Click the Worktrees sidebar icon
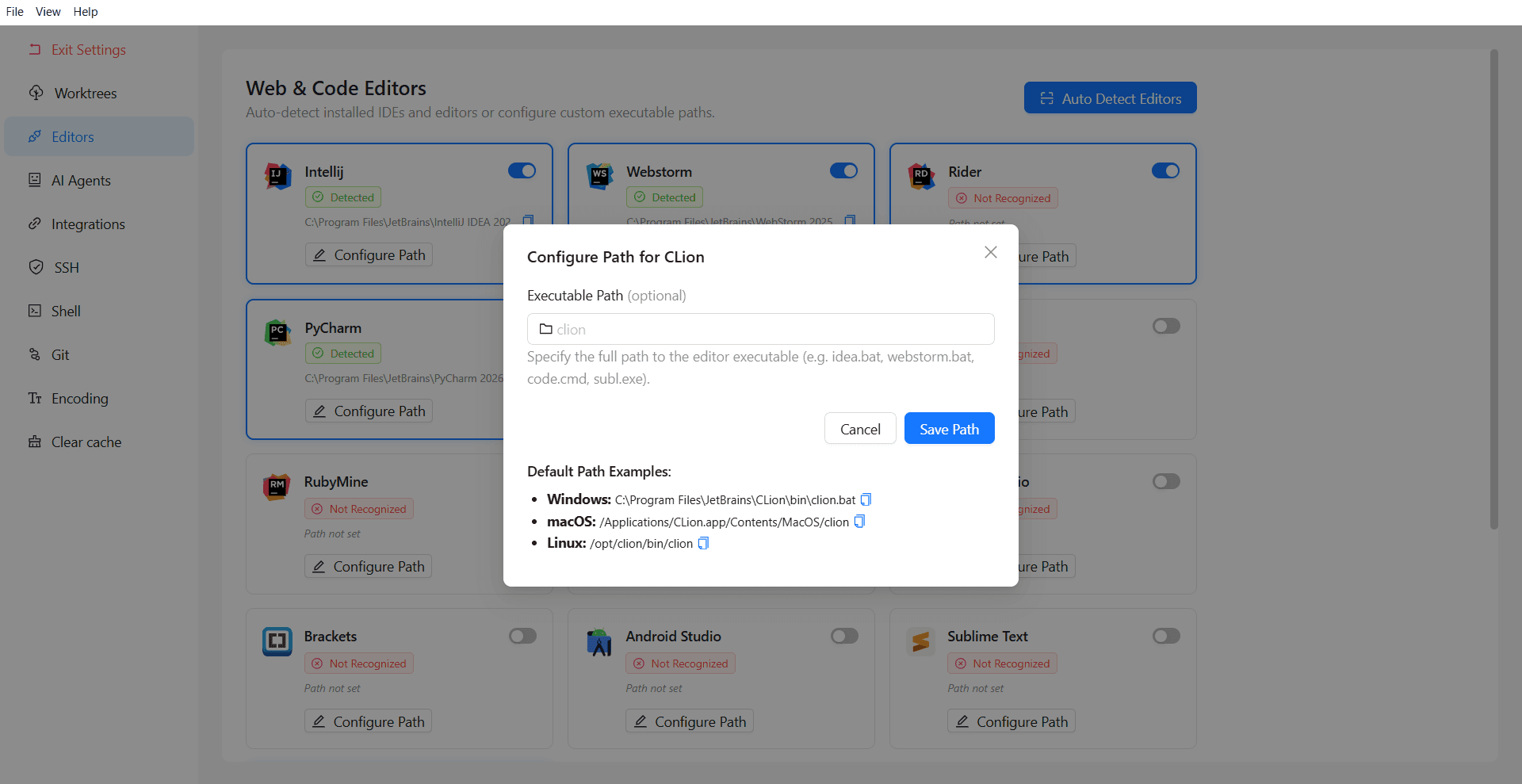This screenshot has height=784, width=1522. tap(36, 93)
